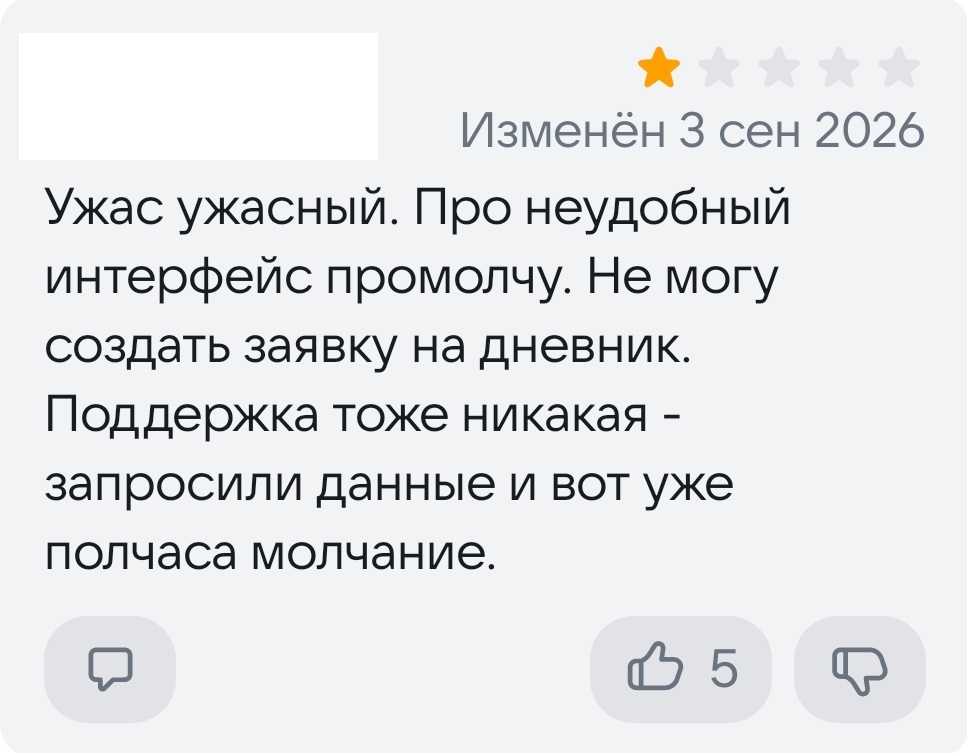Click the "Изменён 3 сен 2026" date label
This screenshot has height=753, width=967.
[x=693, y=130]
